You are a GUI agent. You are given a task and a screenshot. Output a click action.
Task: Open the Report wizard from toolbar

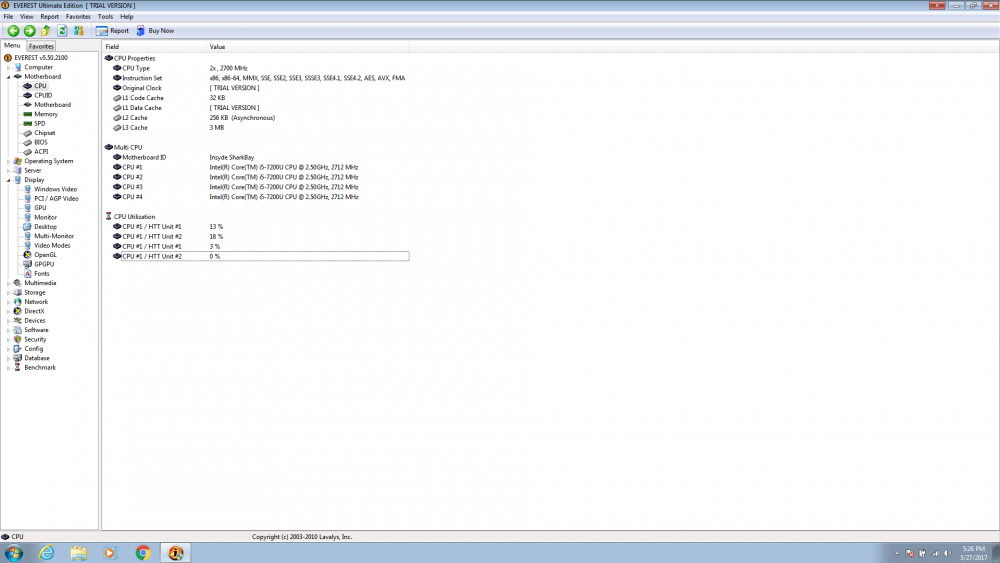112,31
